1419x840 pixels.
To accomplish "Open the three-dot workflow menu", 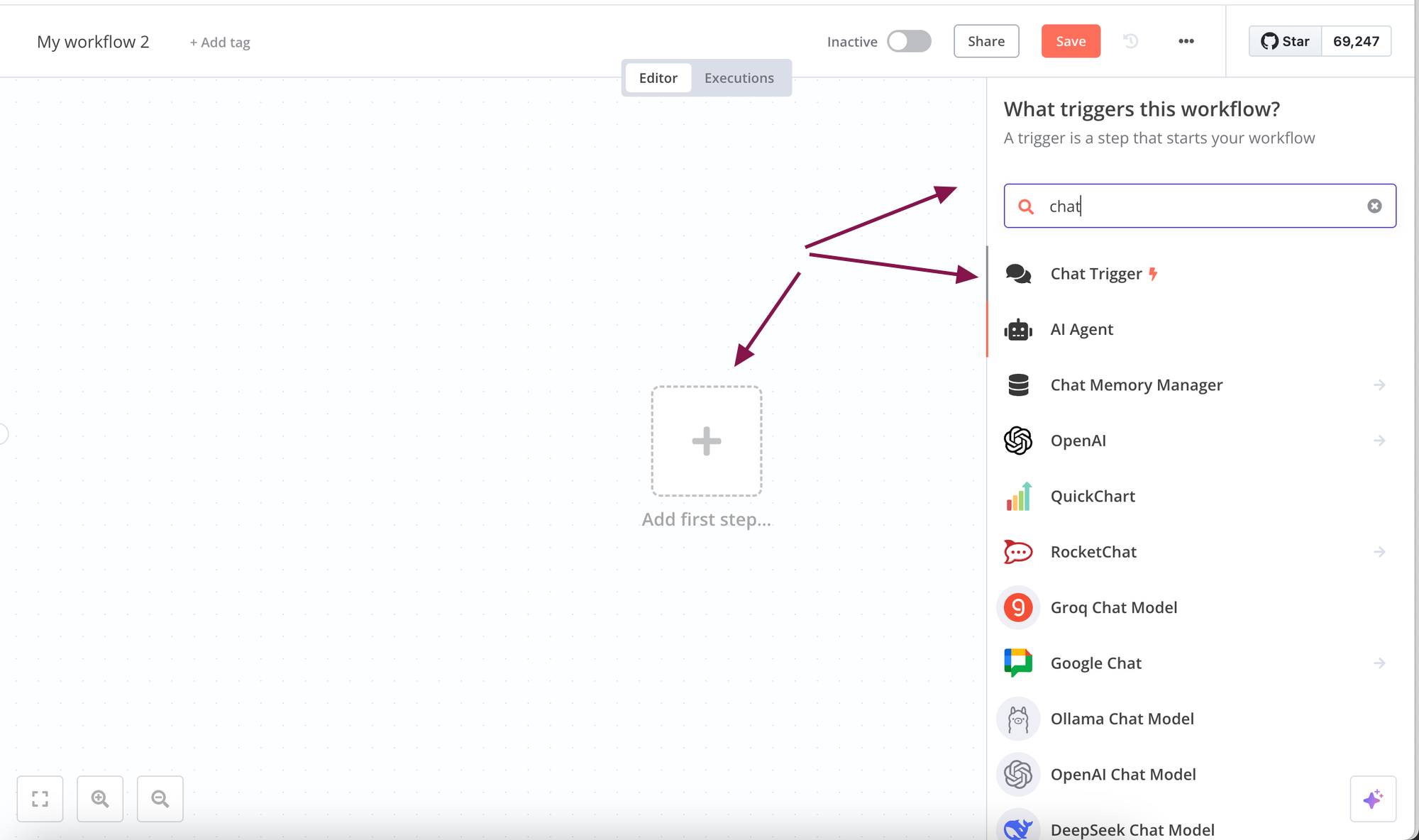I will pos(1186,41).
